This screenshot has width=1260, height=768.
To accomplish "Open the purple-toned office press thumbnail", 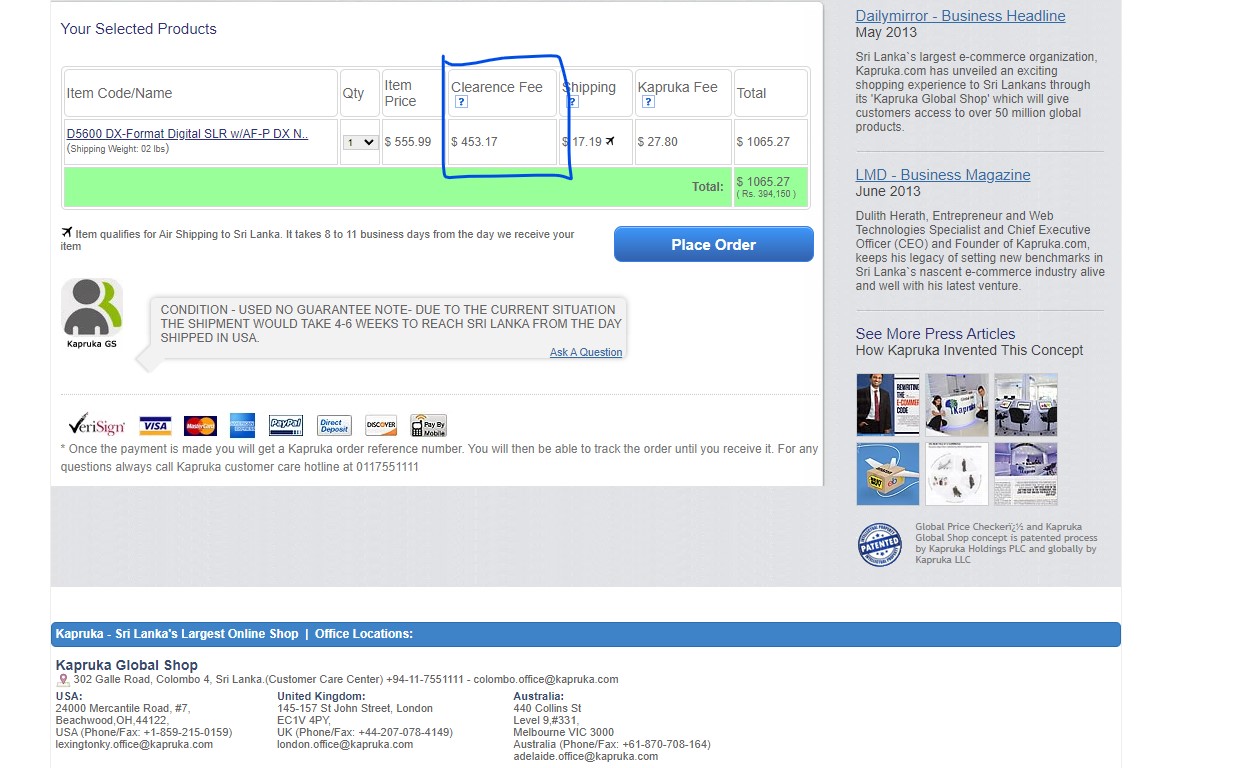I will pyautogui.click(x=1026, y=474).
